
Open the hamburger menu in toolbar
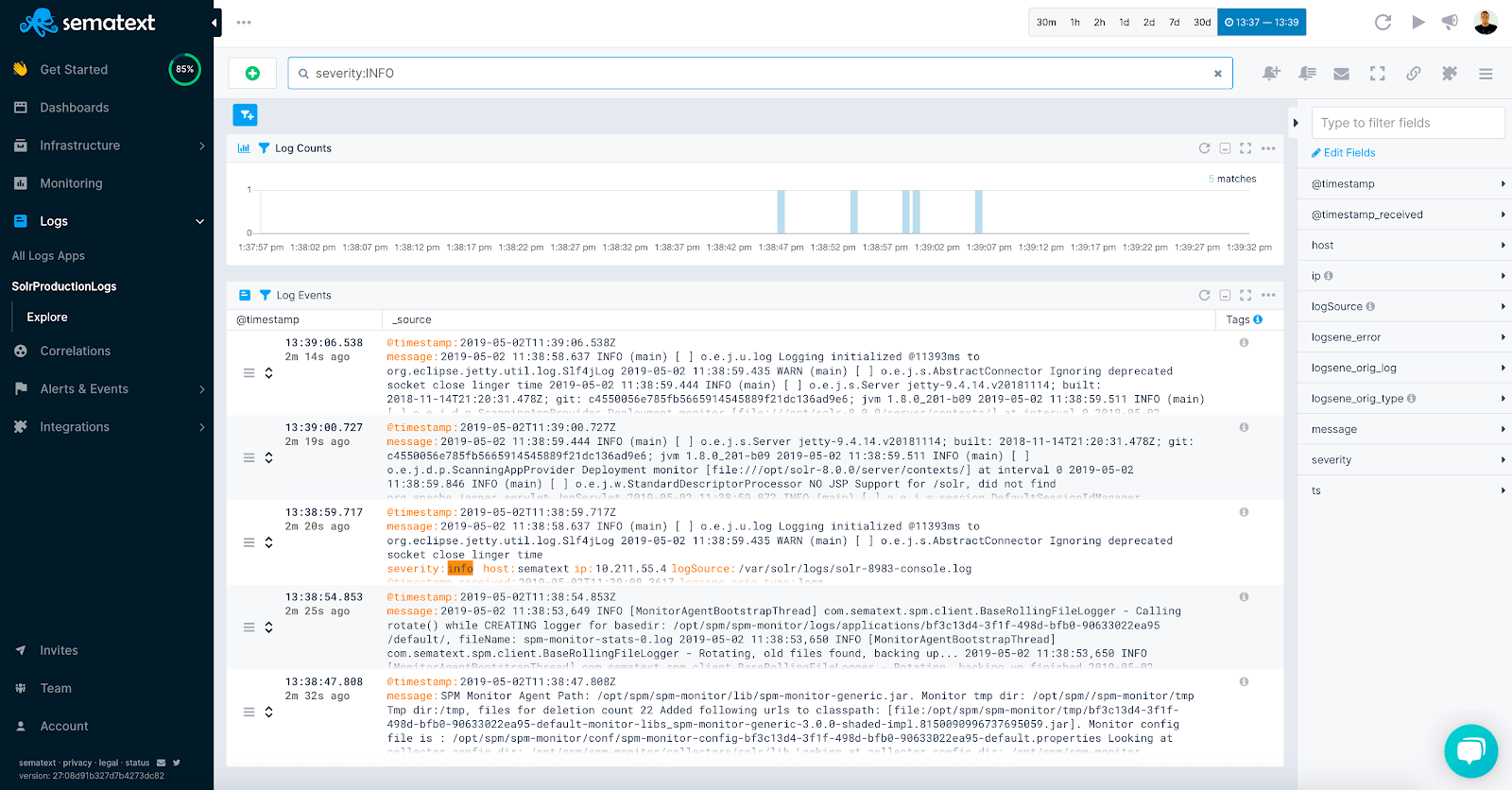(1486, 74)
